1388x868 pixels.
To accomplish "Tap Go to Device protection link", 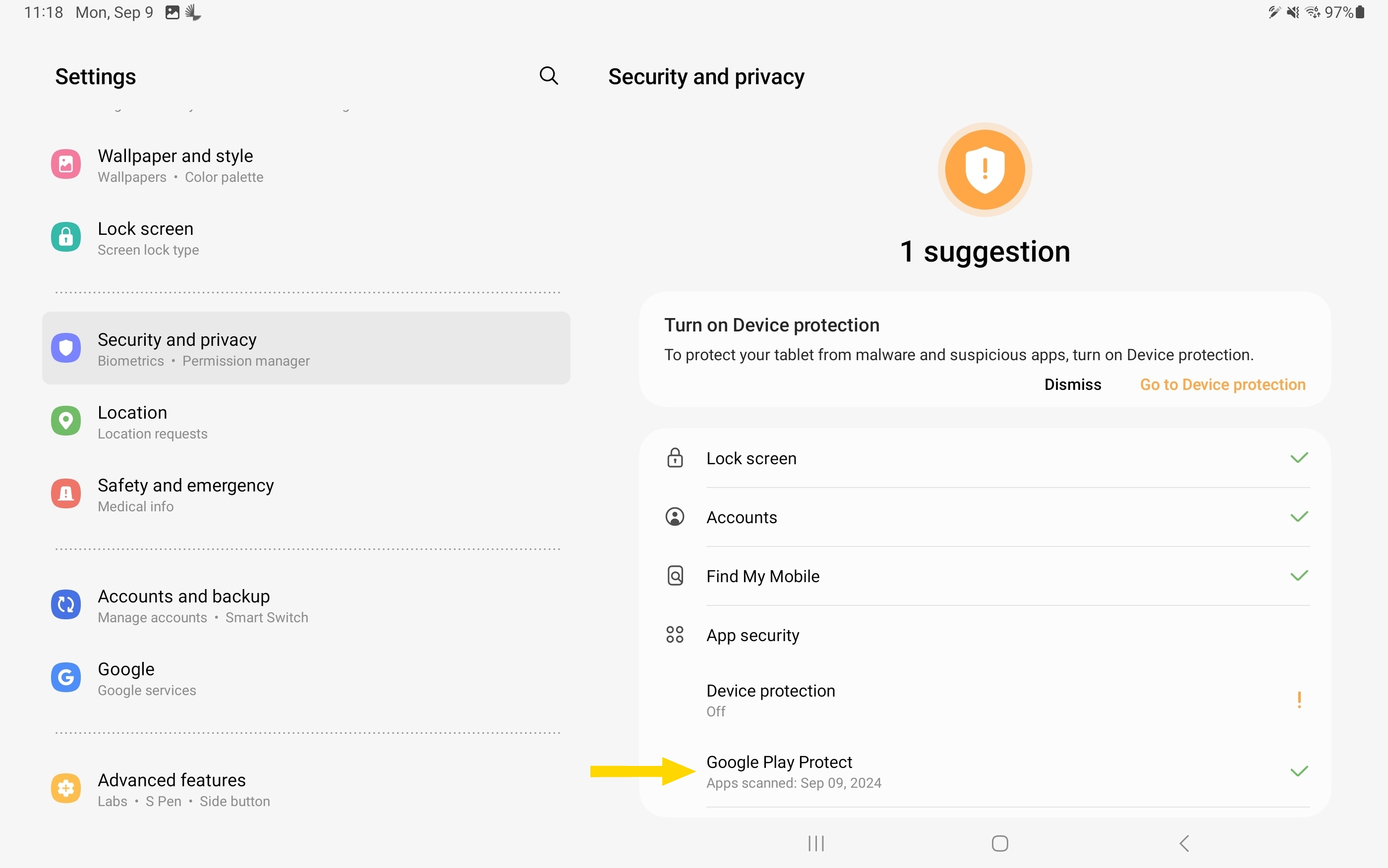I will [1222, 384].
